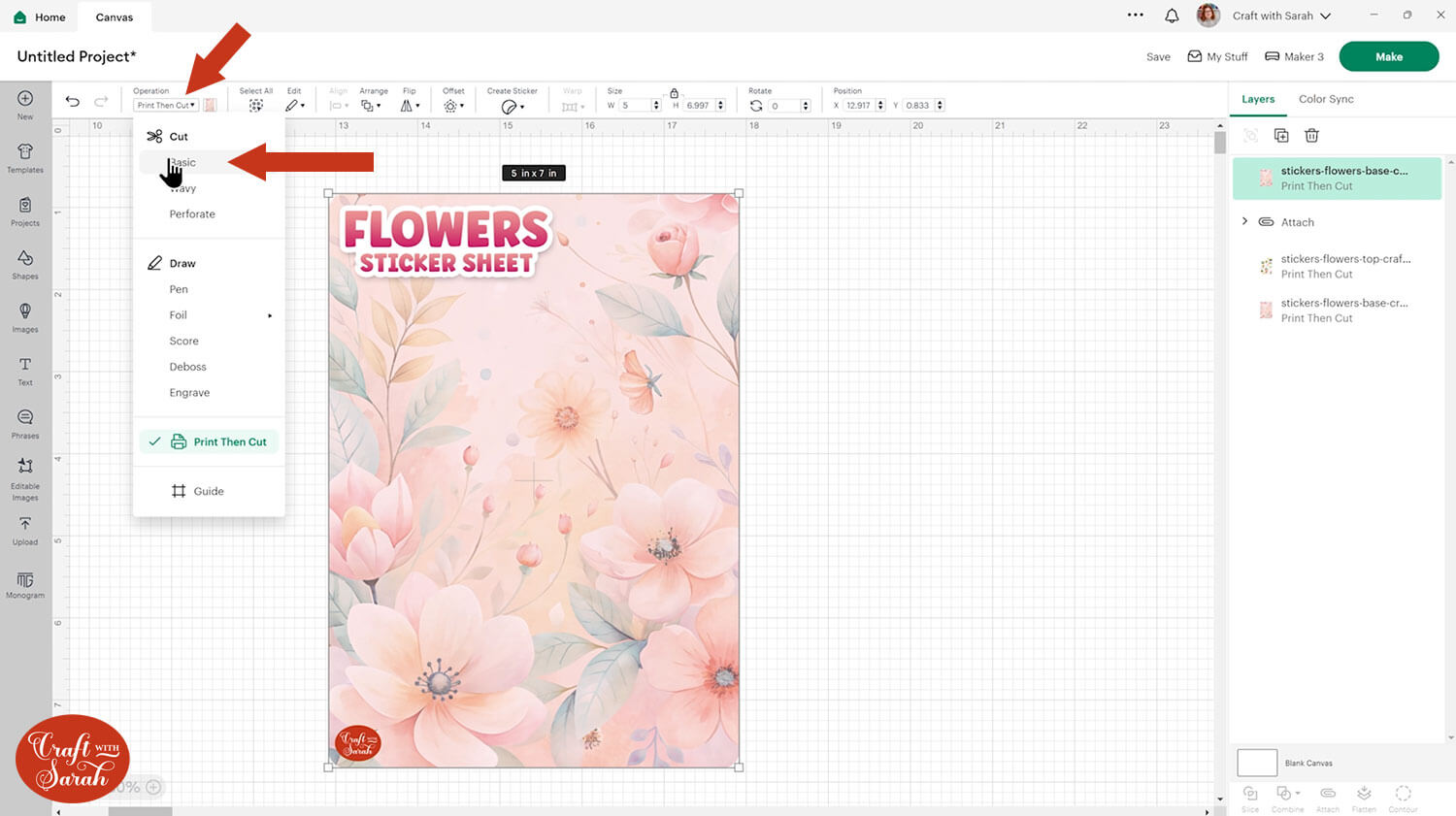
Task: Open notifications bell icon
Action: click(1172, 16)
